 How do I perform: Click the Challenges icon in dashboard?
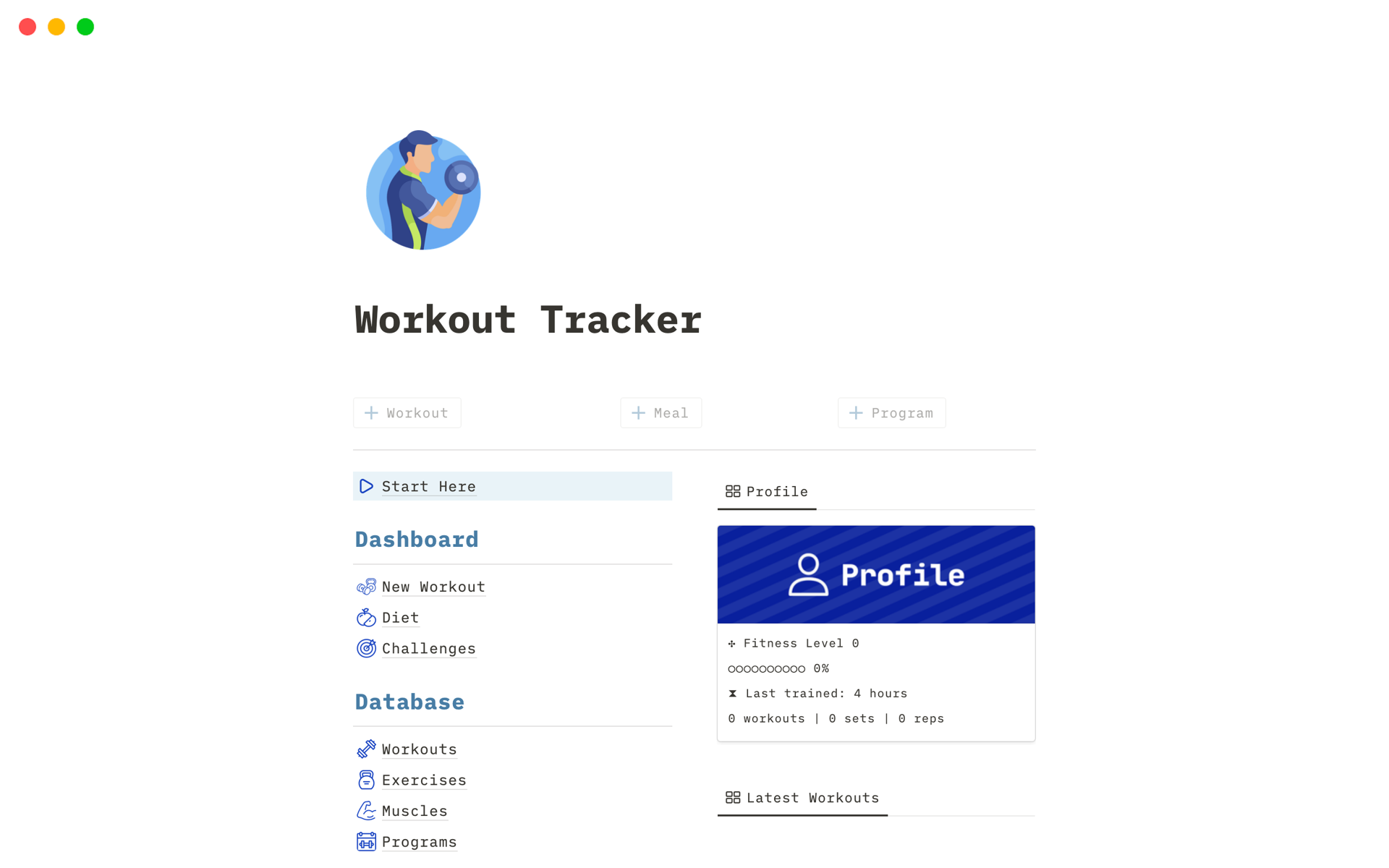tap(367, 648)
